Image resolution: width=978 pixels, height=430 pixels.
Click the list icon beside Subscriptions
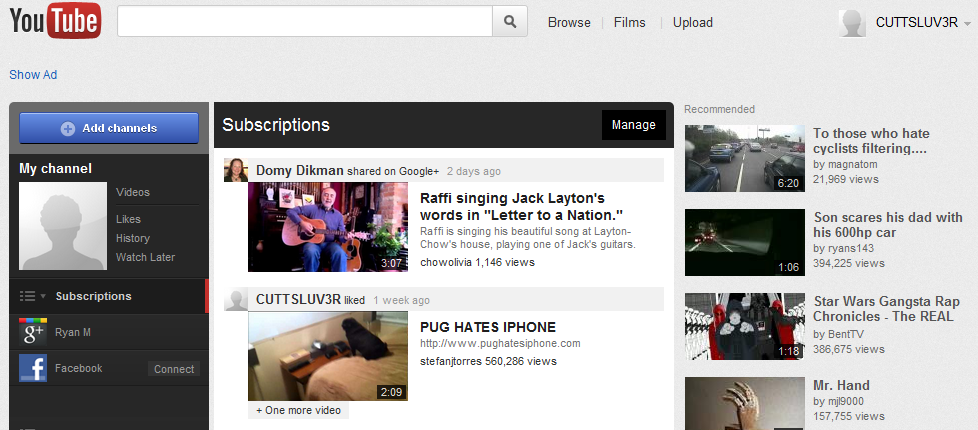[x=27, y=296]
